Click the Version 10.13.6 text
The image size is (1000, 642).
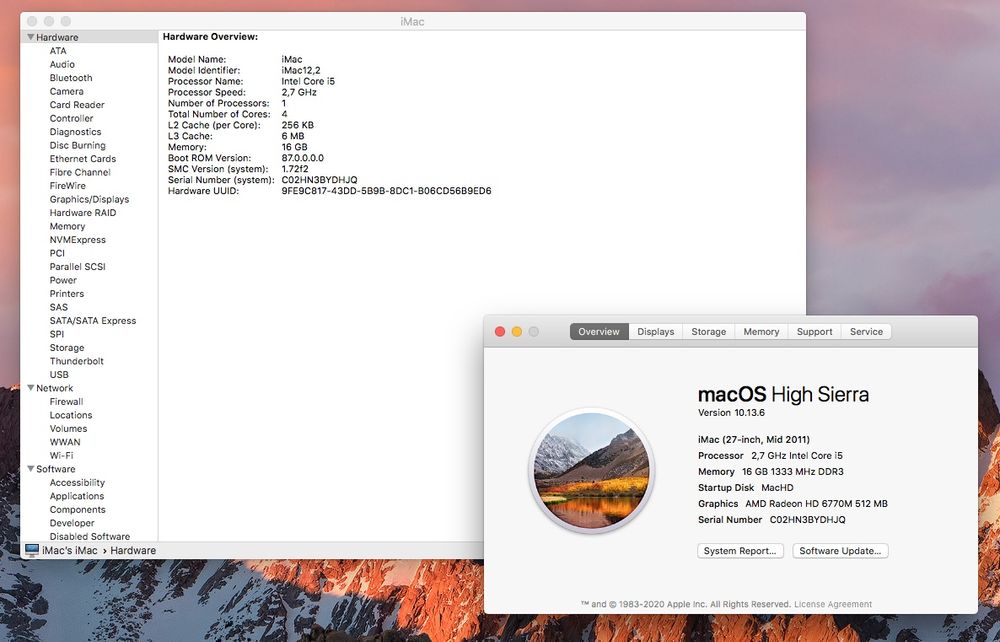[732, 412]
